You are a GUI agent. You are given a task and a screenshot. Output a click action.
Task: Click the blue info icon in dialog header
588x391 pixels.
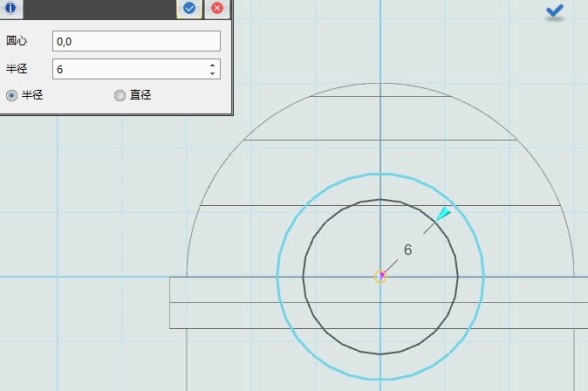tap(10, 7)
